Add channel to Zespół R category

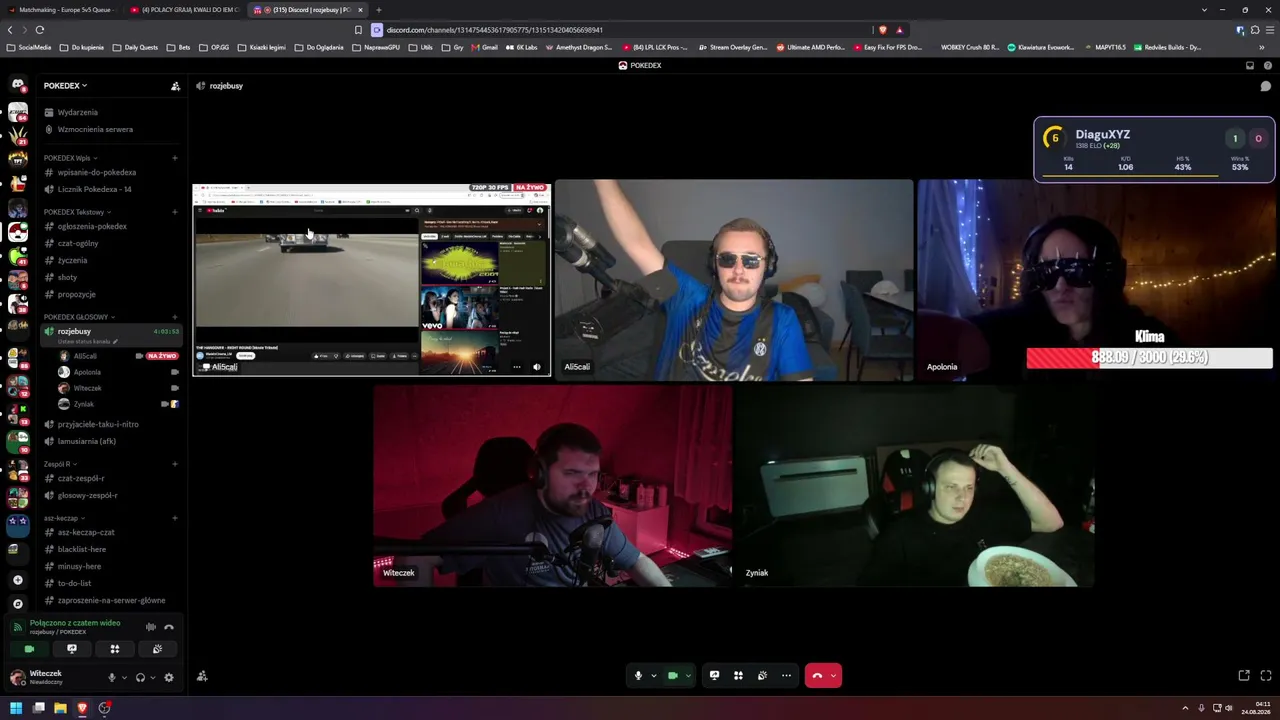pos(175,464)
